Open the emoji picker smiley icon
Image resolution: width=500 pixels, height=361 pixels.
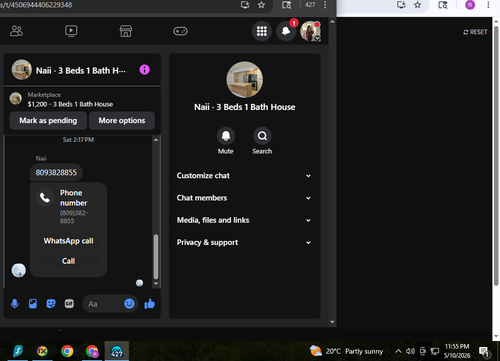point(129,304)
